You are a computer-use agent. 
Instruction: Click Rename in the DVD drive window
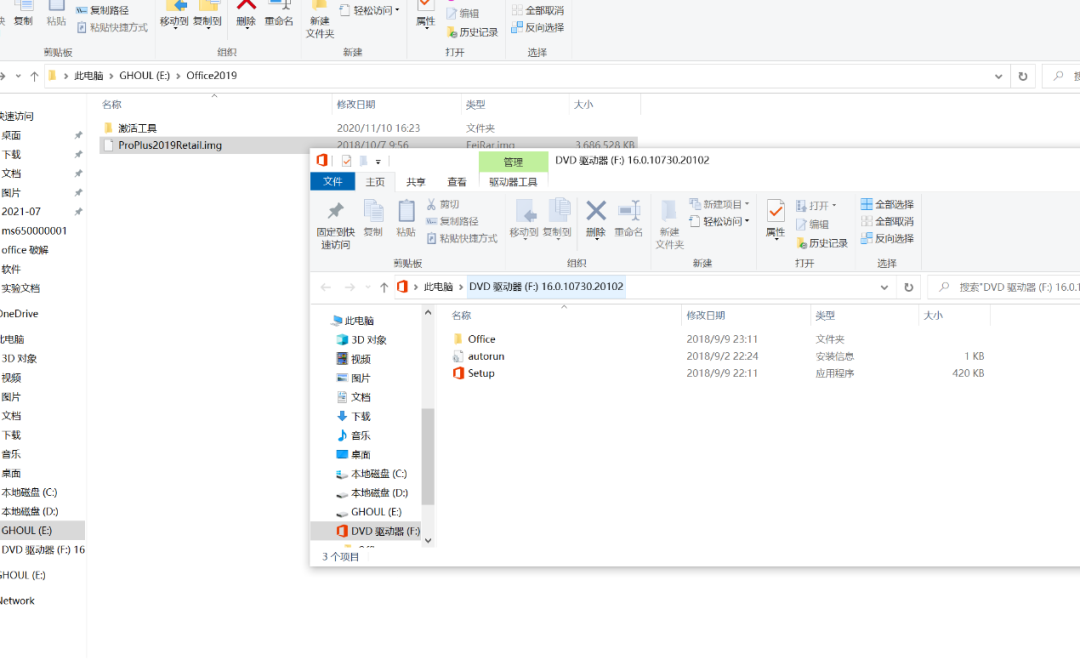pos(629,219)
